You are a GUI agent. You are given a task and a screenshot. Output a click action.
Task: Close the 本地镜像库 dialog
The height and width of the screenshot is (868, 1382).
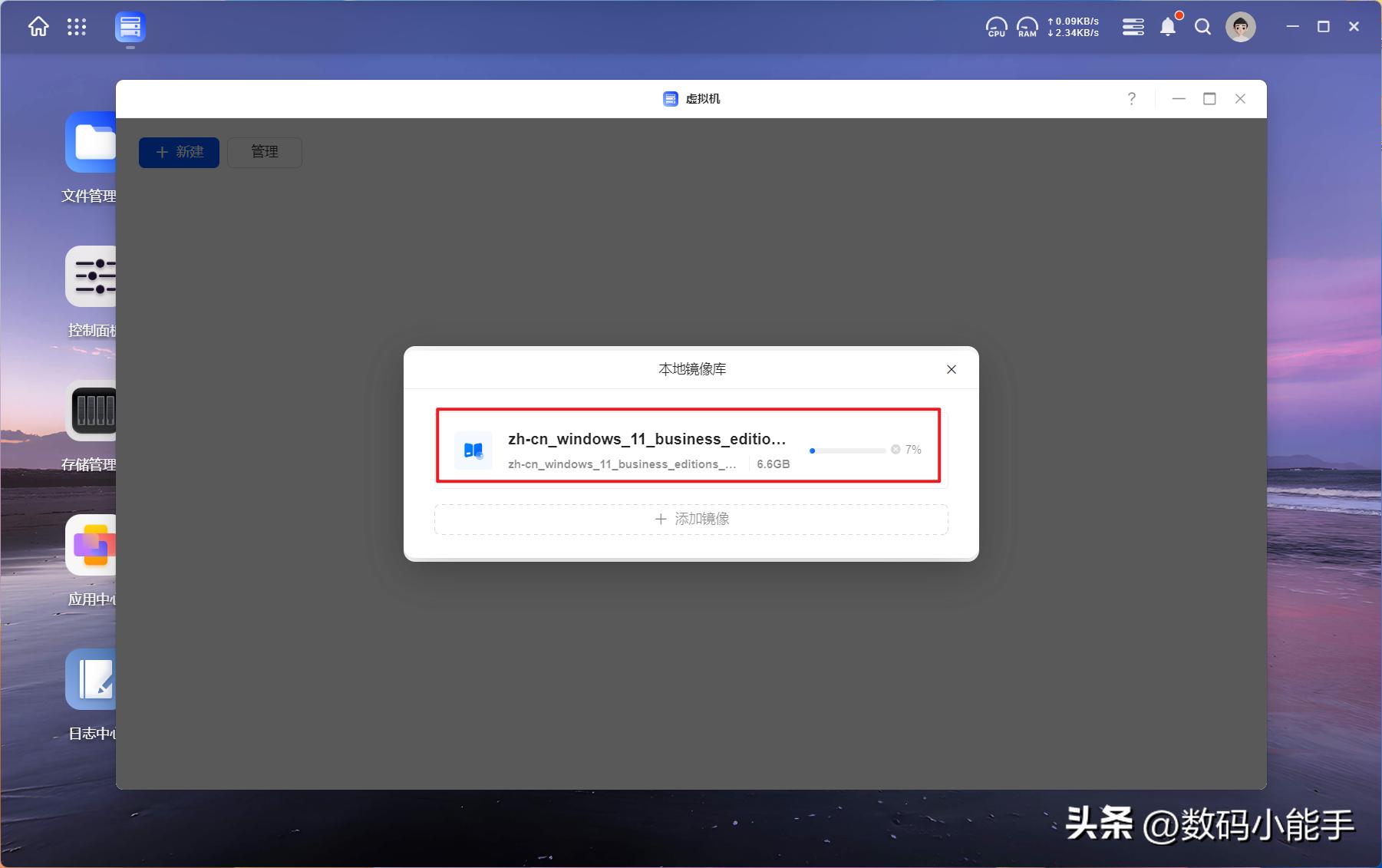[951, 369]
